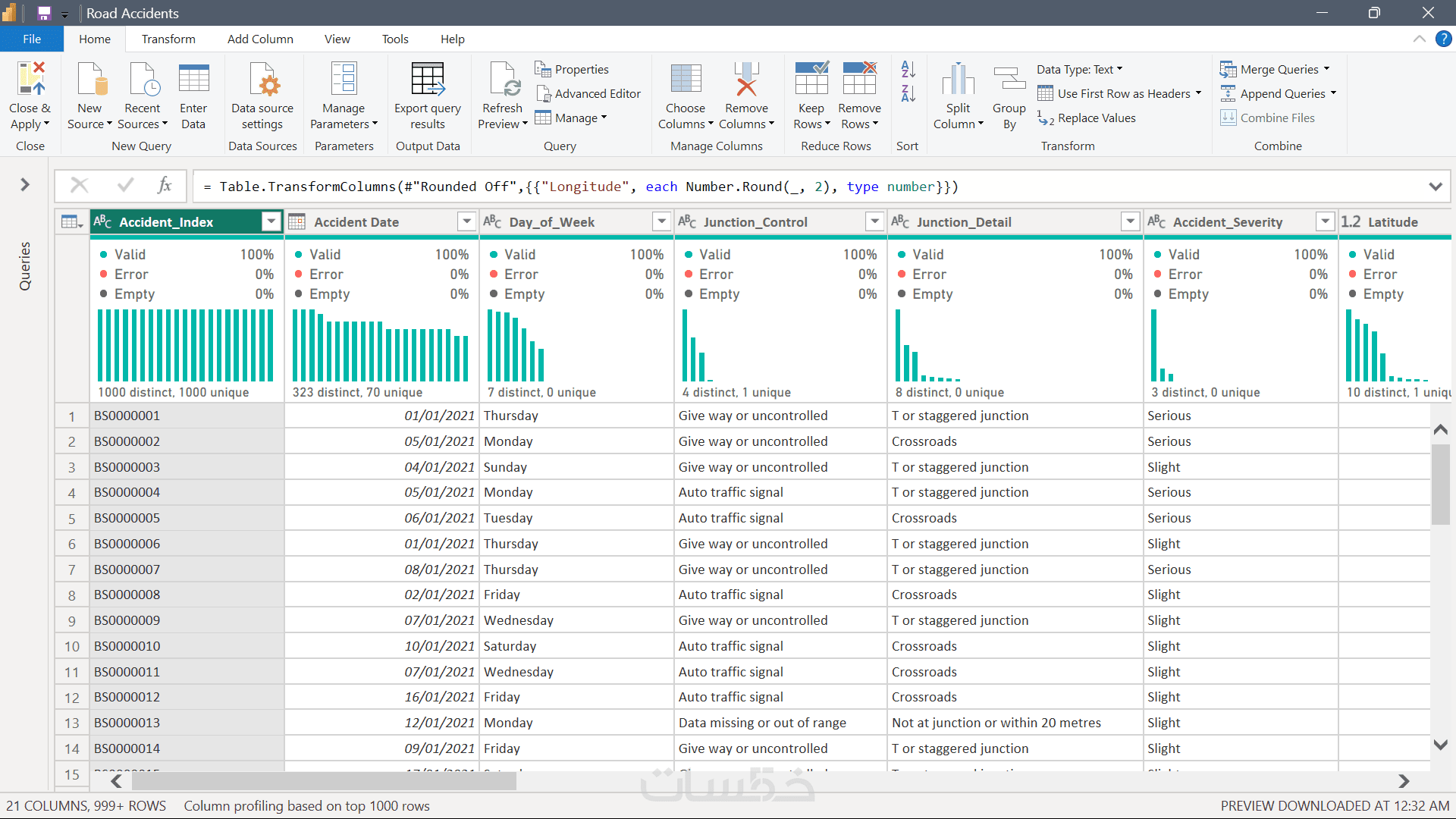The width and height of the screenshot is (1456, 819).
Task: Open the Junction_Control column filter dropdown
Action: coord(874,221)
